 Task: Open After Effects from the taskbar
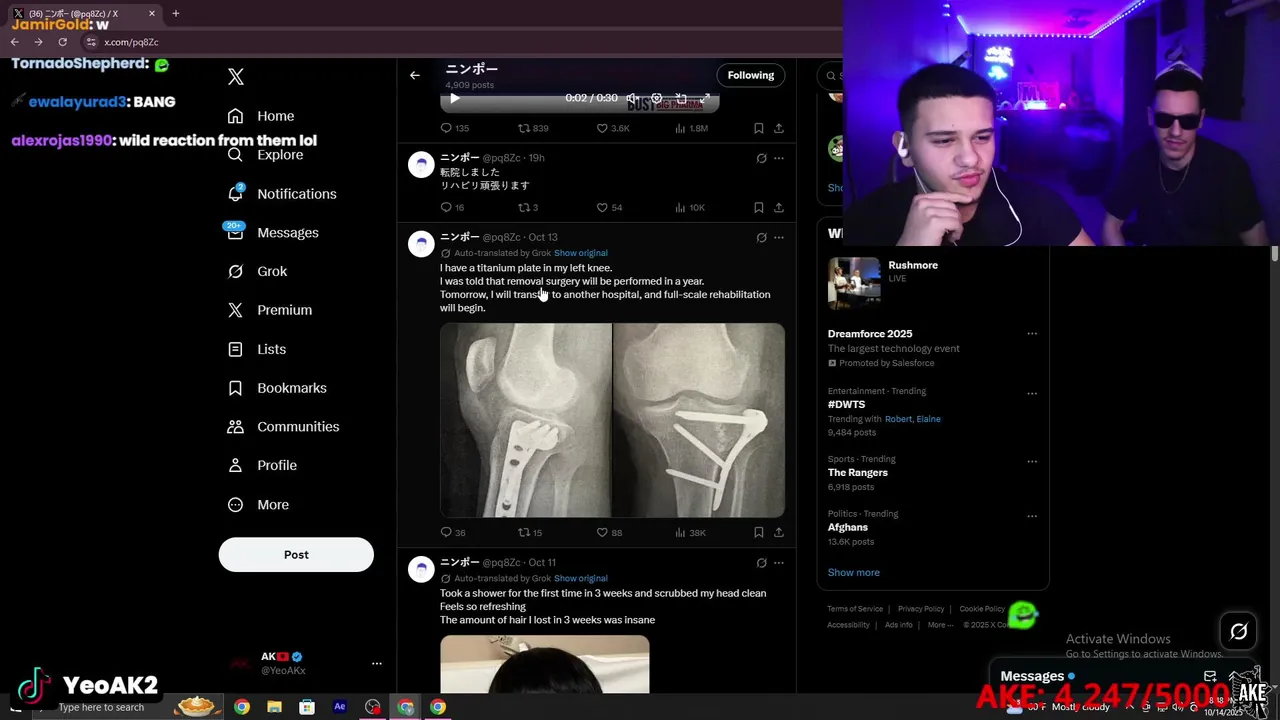click(340, 707)
